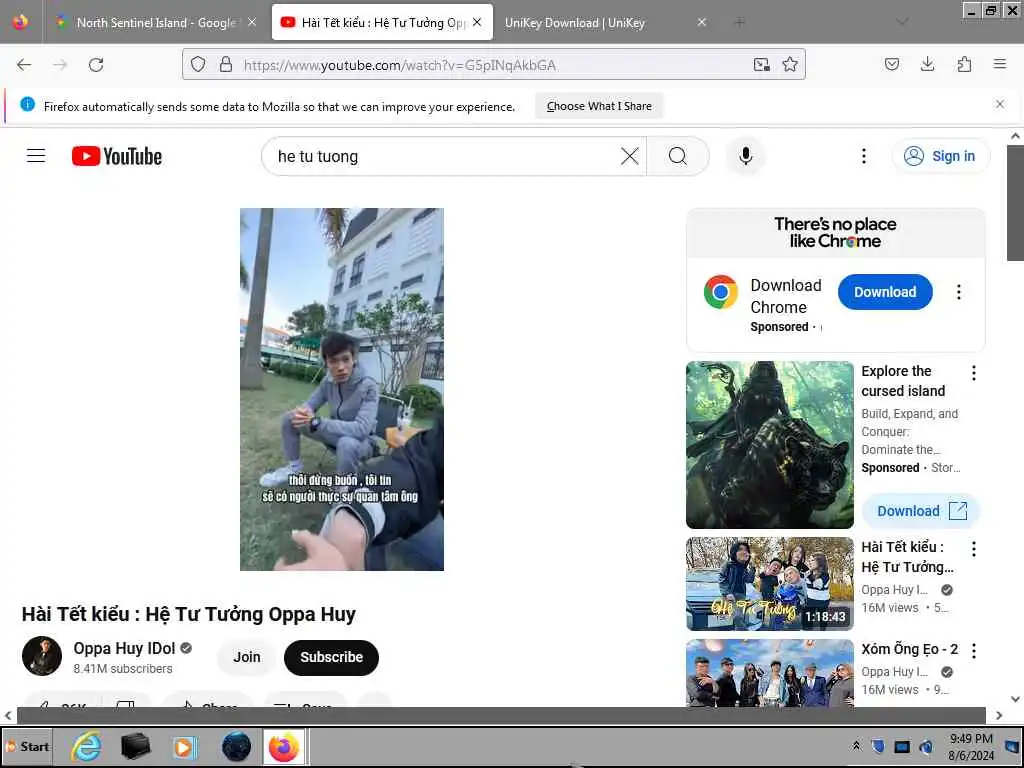Open the media player taskbar icon
Screen dimensions: 1024x768
click(184, 746)
